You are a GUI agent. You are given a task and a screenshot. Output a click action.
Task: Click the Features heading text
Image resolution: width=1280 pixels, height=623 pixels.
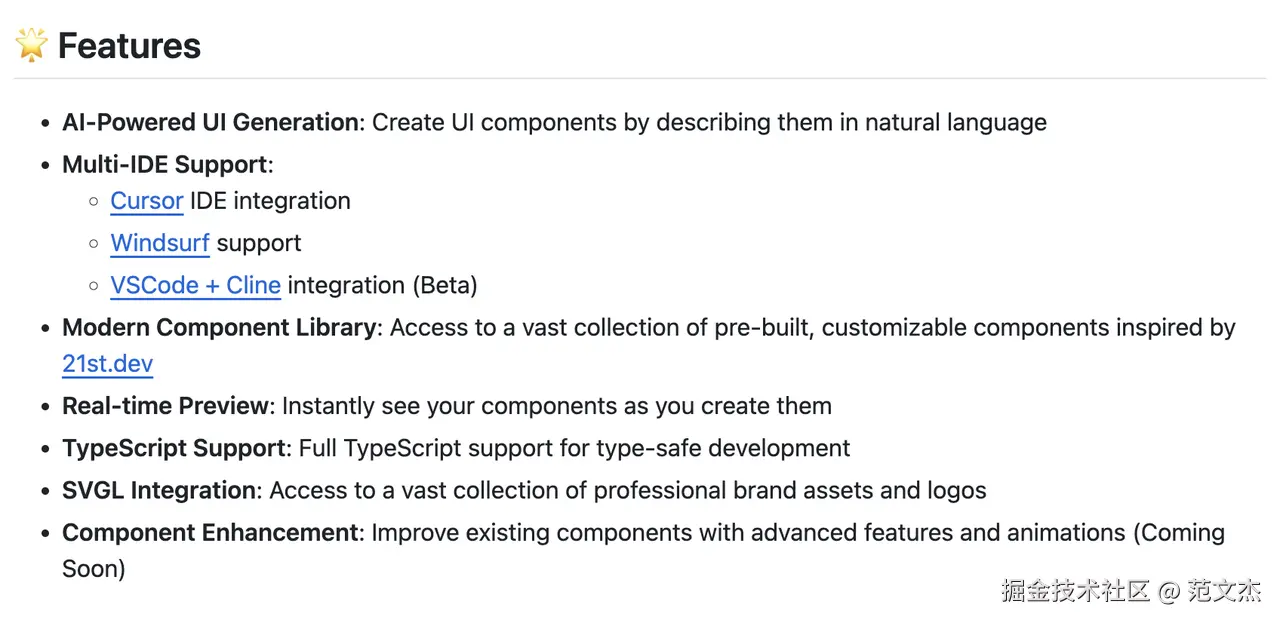129,46
